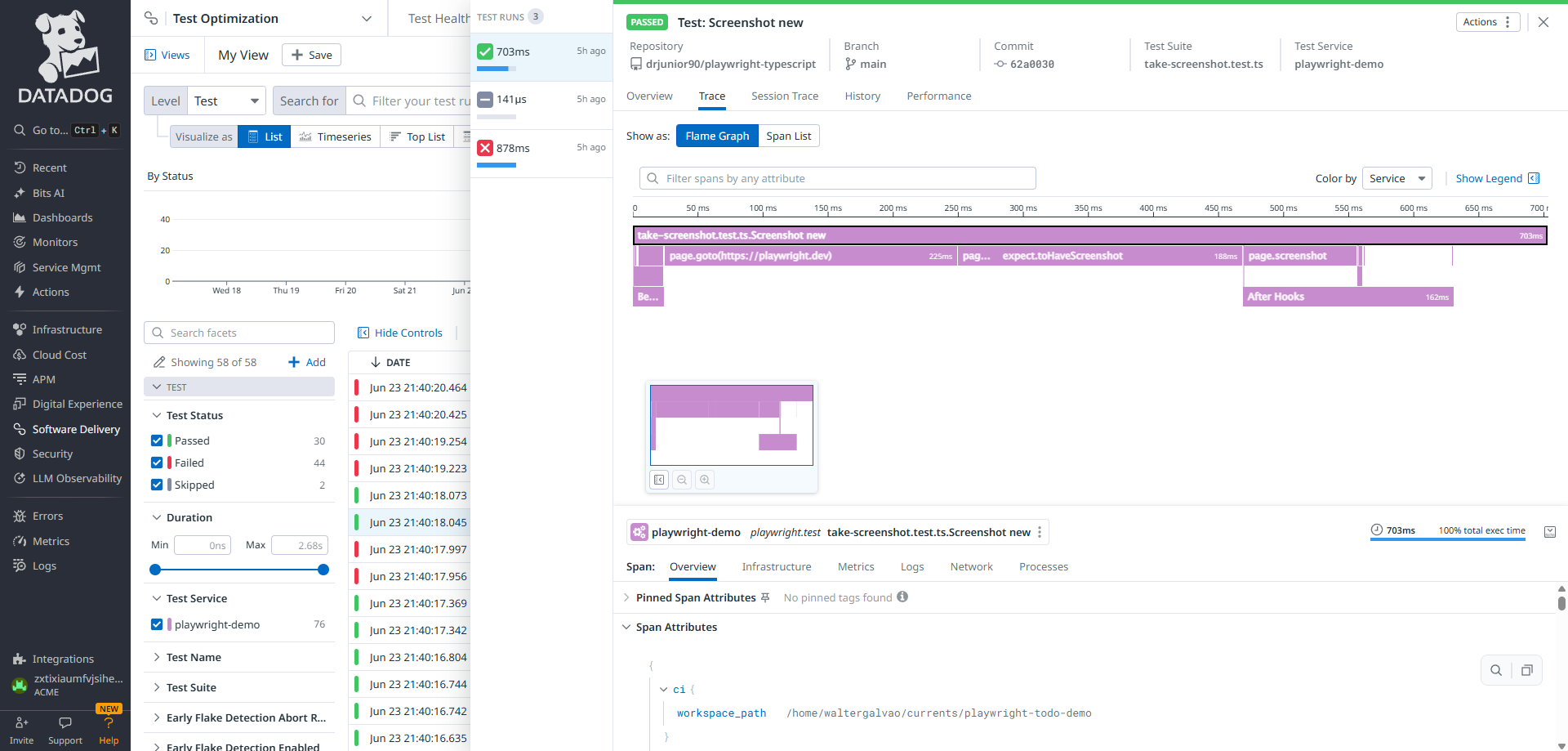
Task: Click the Duration slider max handle
Action: pos(323,570)
